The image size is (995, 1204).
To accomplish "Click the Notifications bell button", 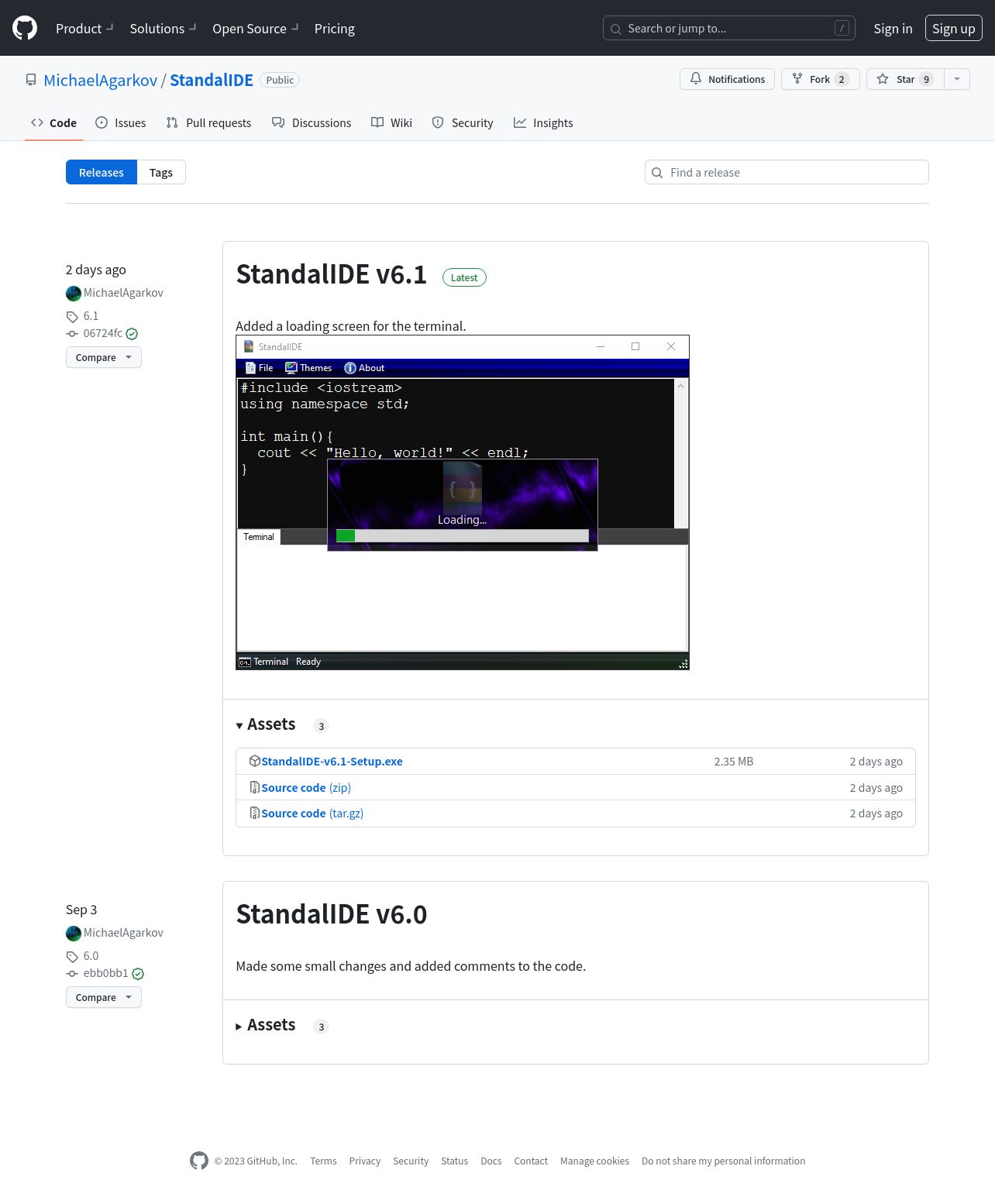I will (727, 79).
